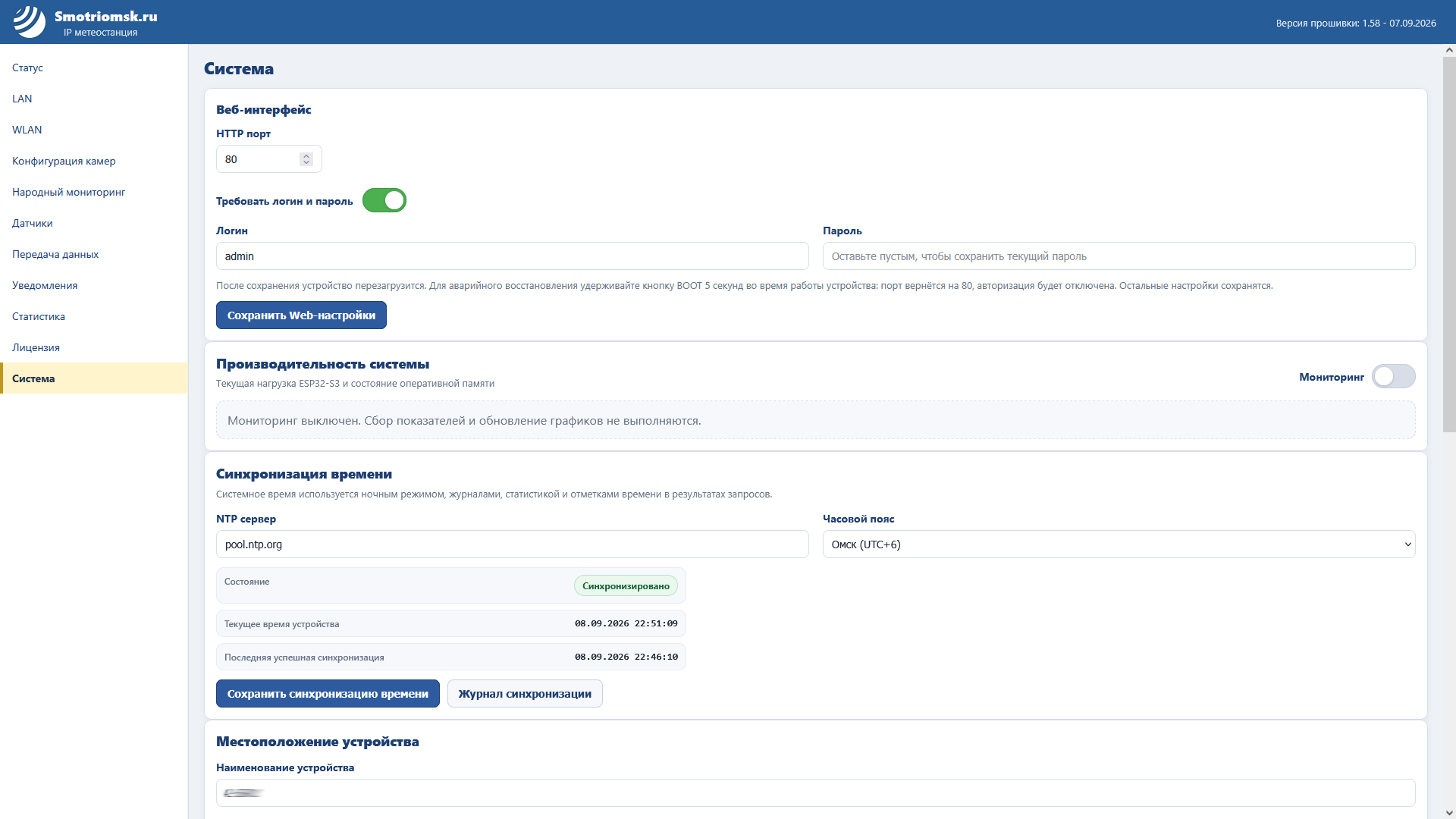The image size is (1456, 819).
Task: Click Сохранить Web-настройки button
Action: pyautogui.click(x=301, y=315)
